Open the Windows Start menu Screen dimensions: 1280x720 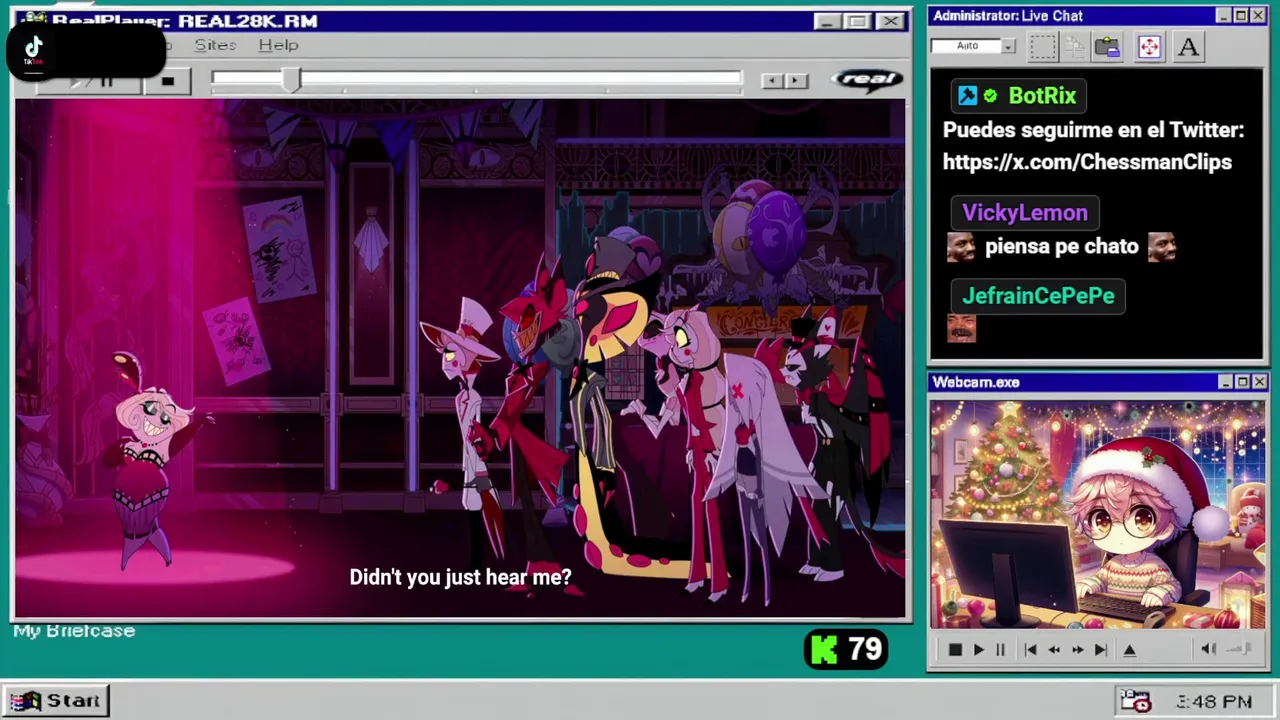point(57,701)
